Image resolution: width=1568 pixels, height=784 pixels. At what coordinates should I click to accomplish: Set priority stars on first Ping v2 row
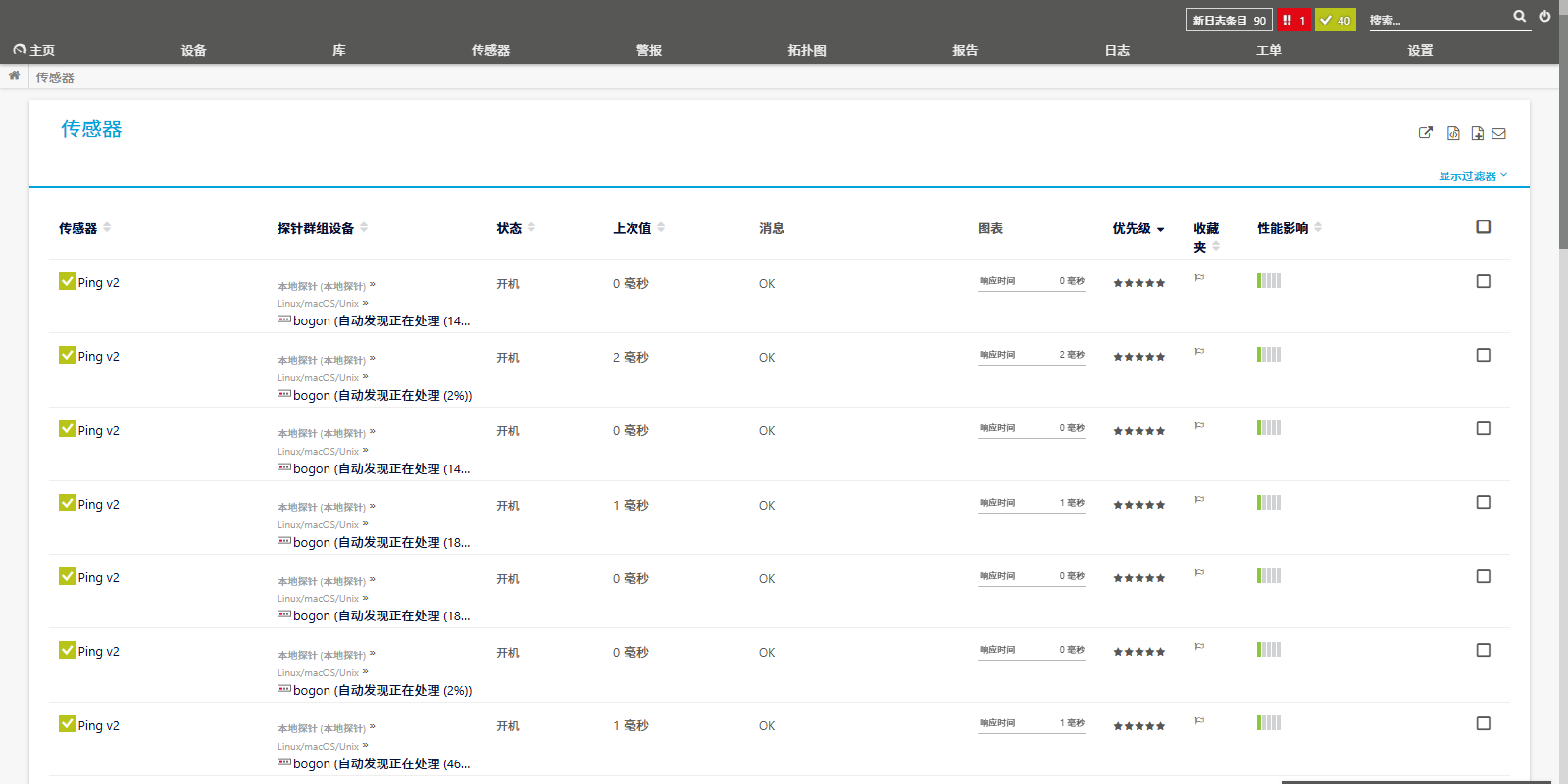click(1138, 283)
